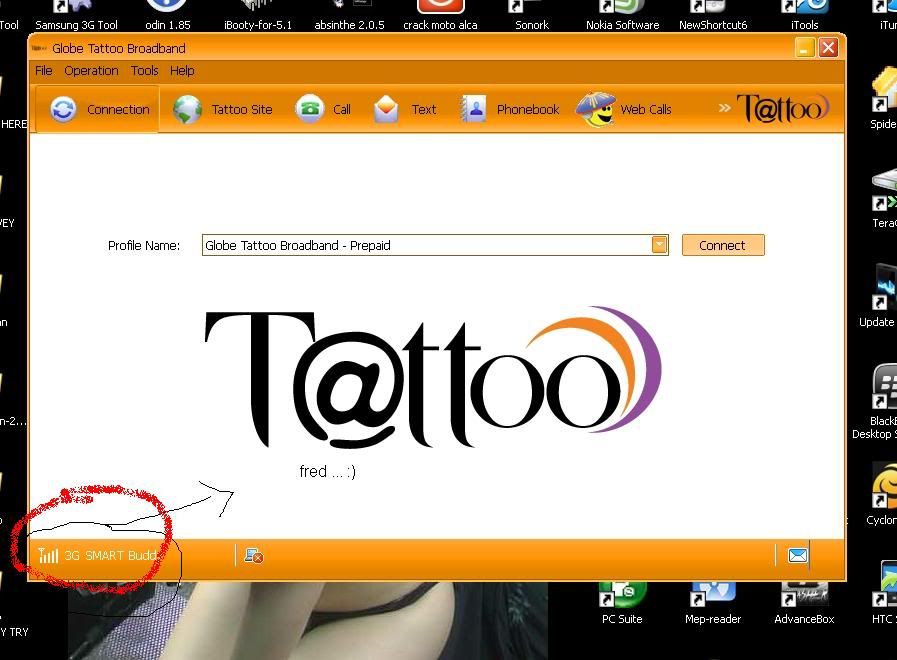Click the Update desktop shortcut icon

click(884, 288)
